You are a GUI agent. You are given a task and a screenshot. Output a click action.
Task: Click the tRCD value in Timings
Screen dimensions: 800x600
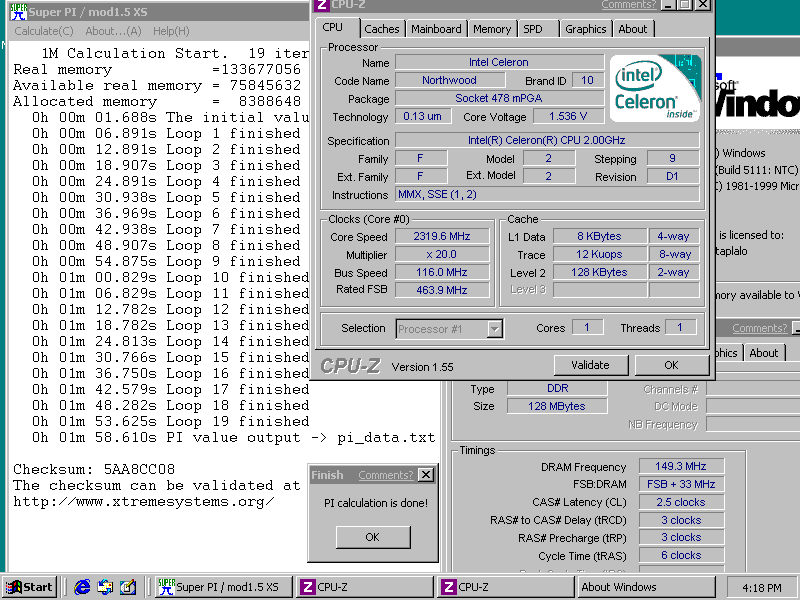(x=681, y=520)
